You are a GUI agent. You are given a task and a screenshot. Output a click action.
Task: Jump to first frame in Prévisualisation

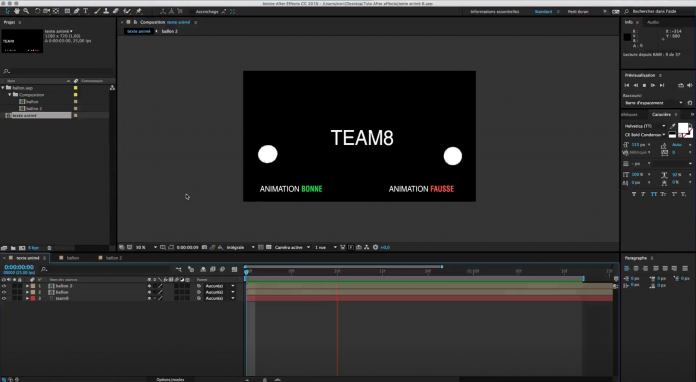[627, 85]
